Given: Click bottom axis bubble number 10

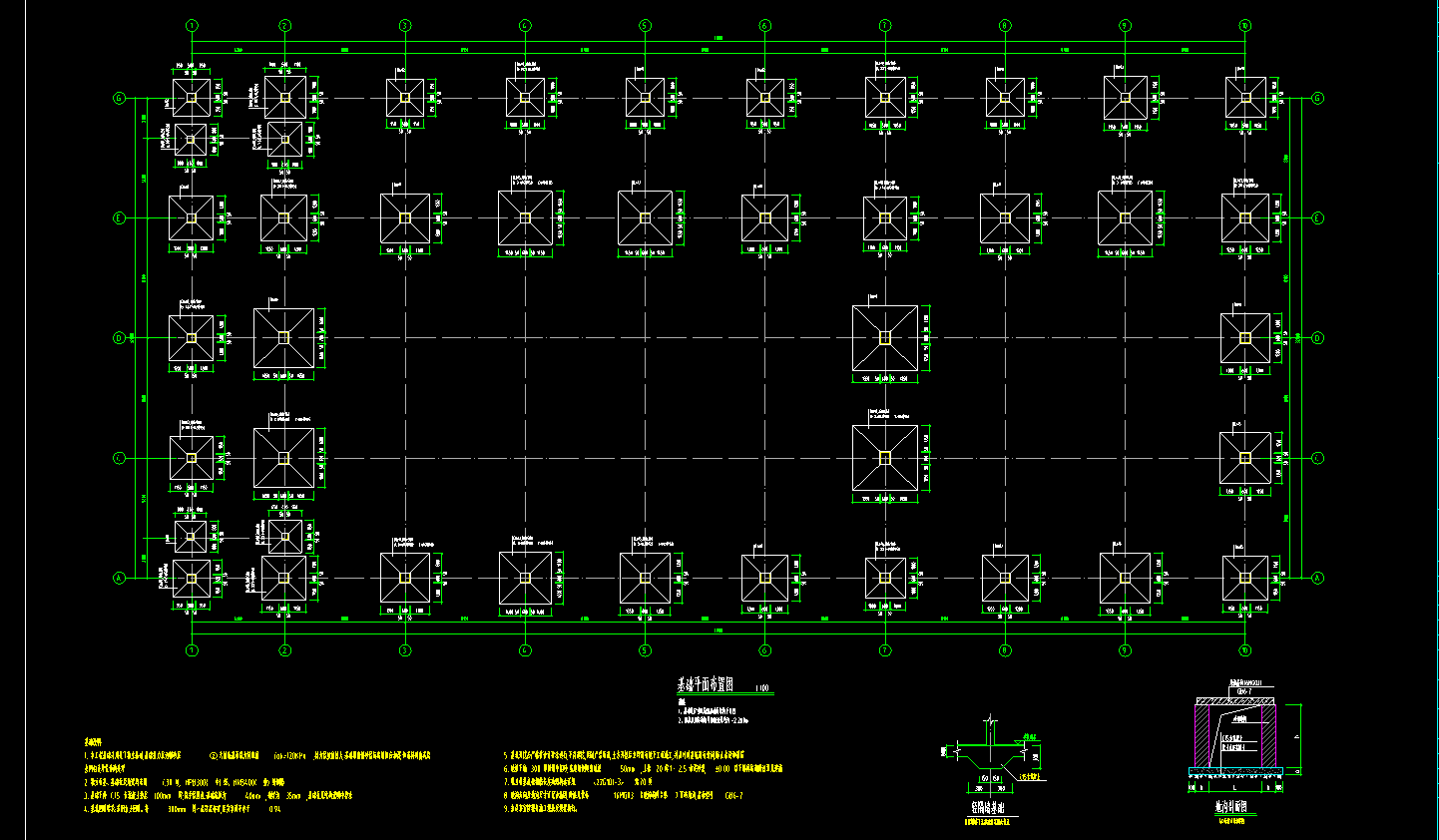Looking at the screenshot, I should (1245, 650).
